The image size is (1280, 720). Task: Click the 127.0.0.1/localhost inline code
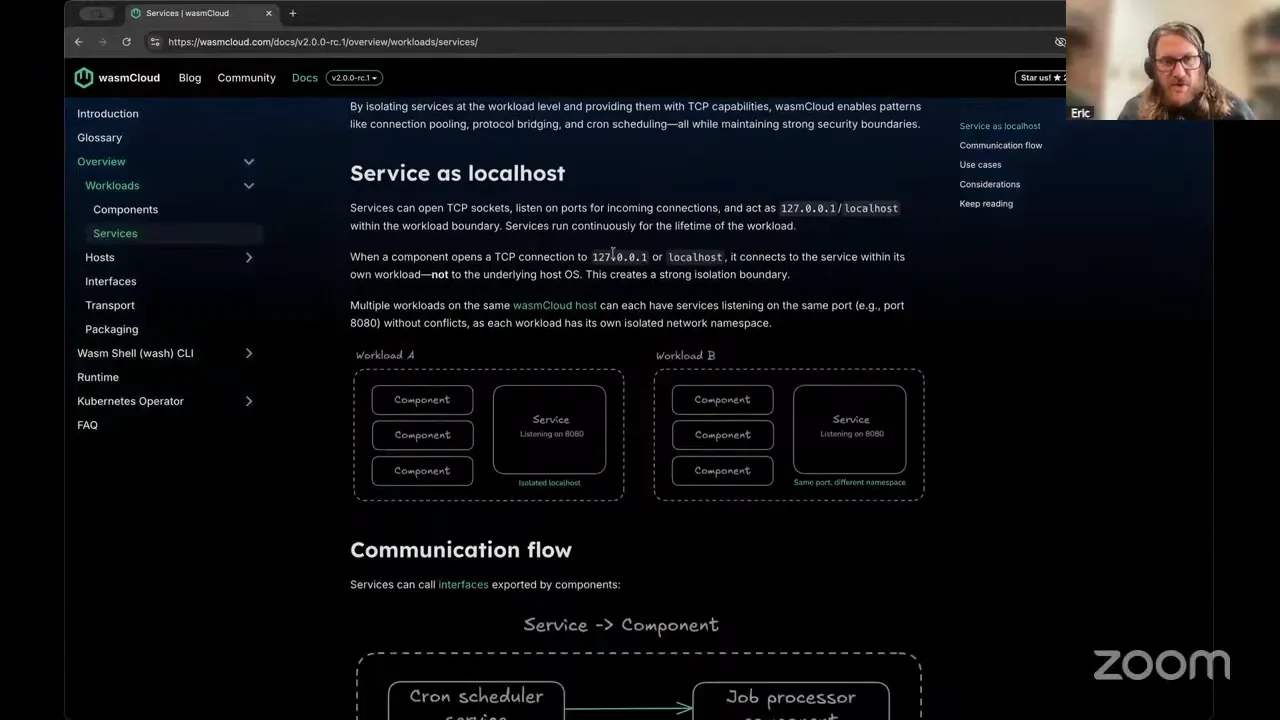[839, 208]
